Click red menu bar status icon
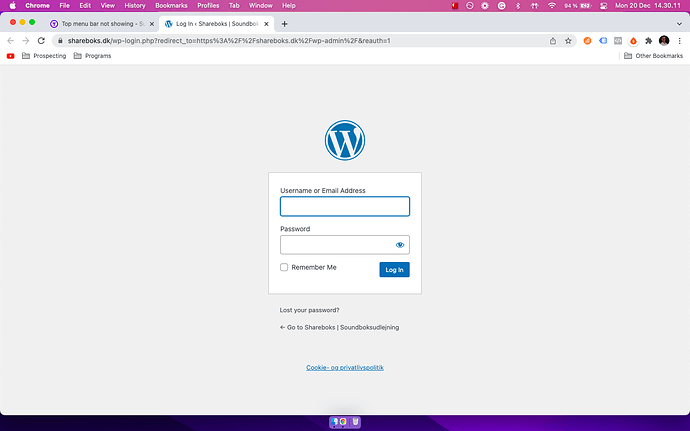The height and width of the screenshot is (431, 690). (455, 6)
